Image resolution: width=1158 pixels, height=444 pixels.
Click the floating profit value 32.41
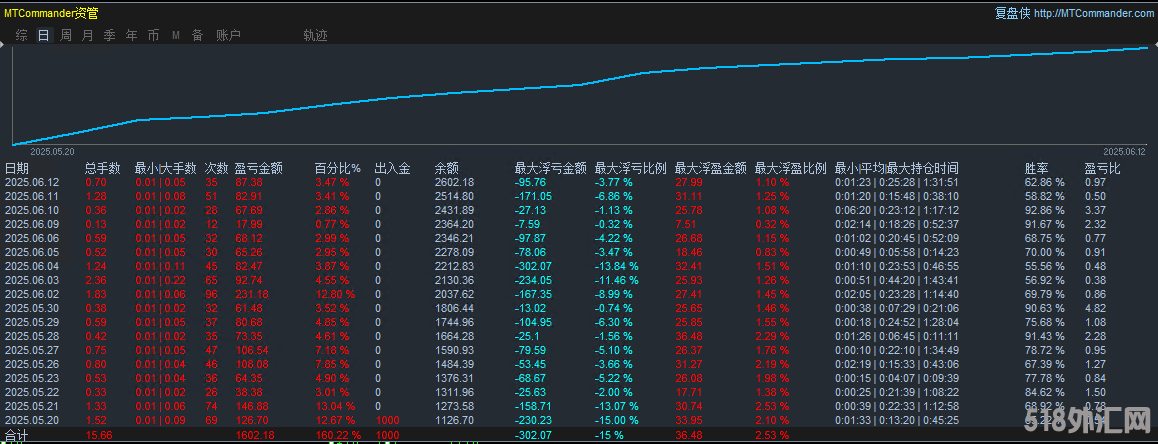[x=688, y=265]
